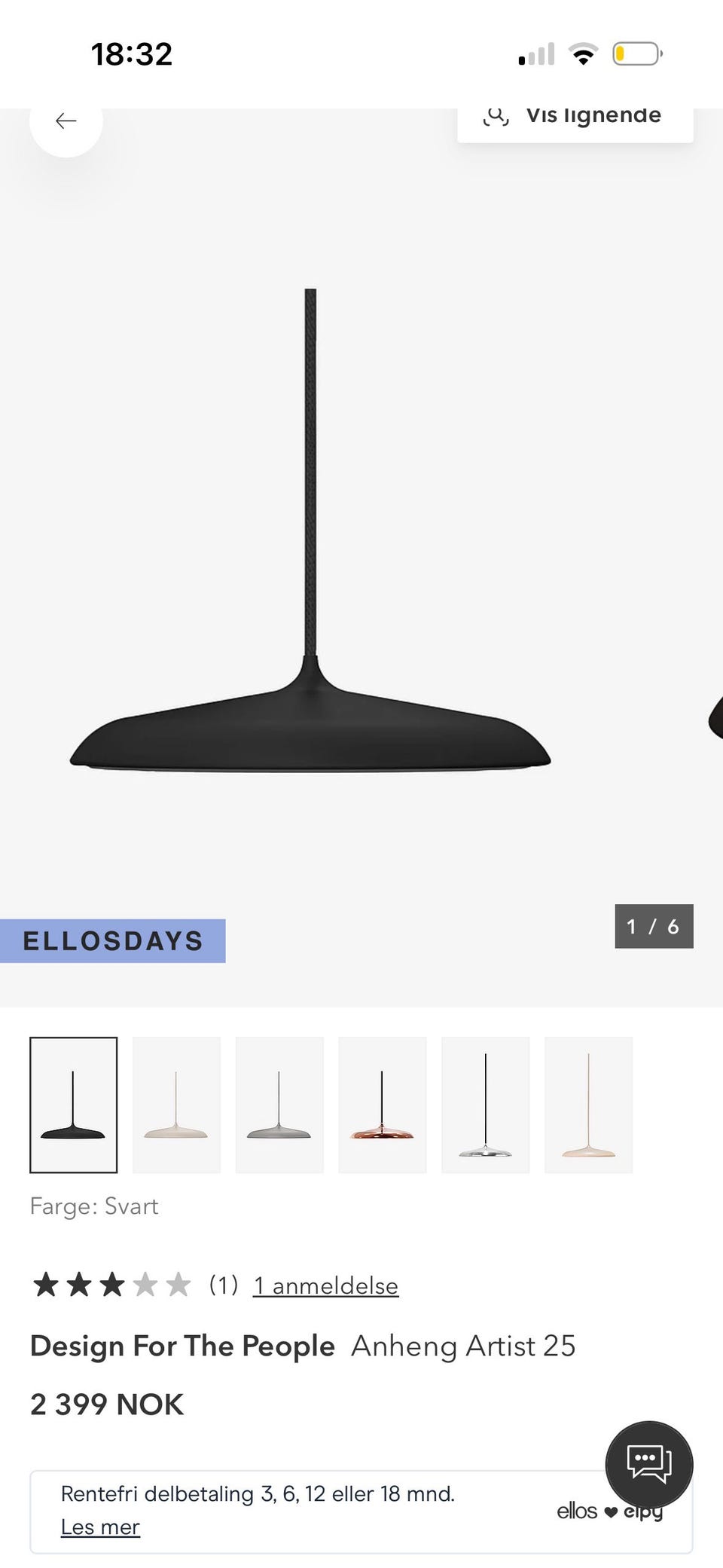Tap the Vis lignende search icon
Viewport: 723px width, 1568px height.
496,116
